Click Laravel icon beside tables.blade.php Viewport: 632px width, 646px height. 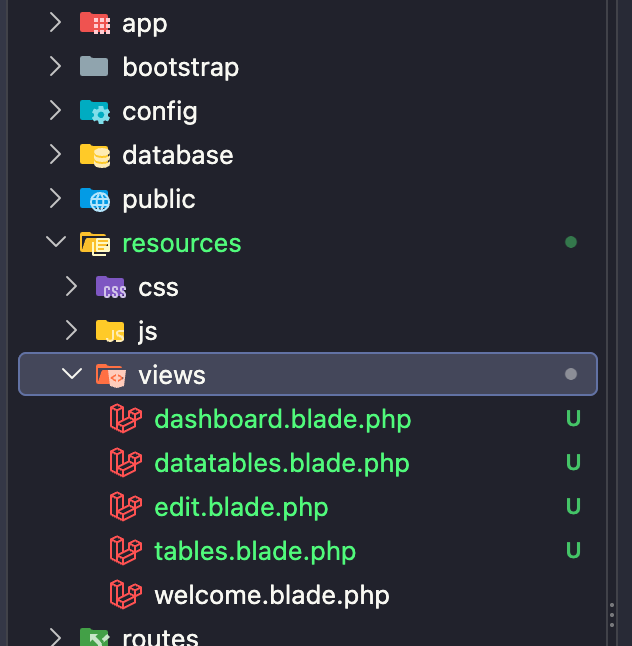click(x=126, y=551)
